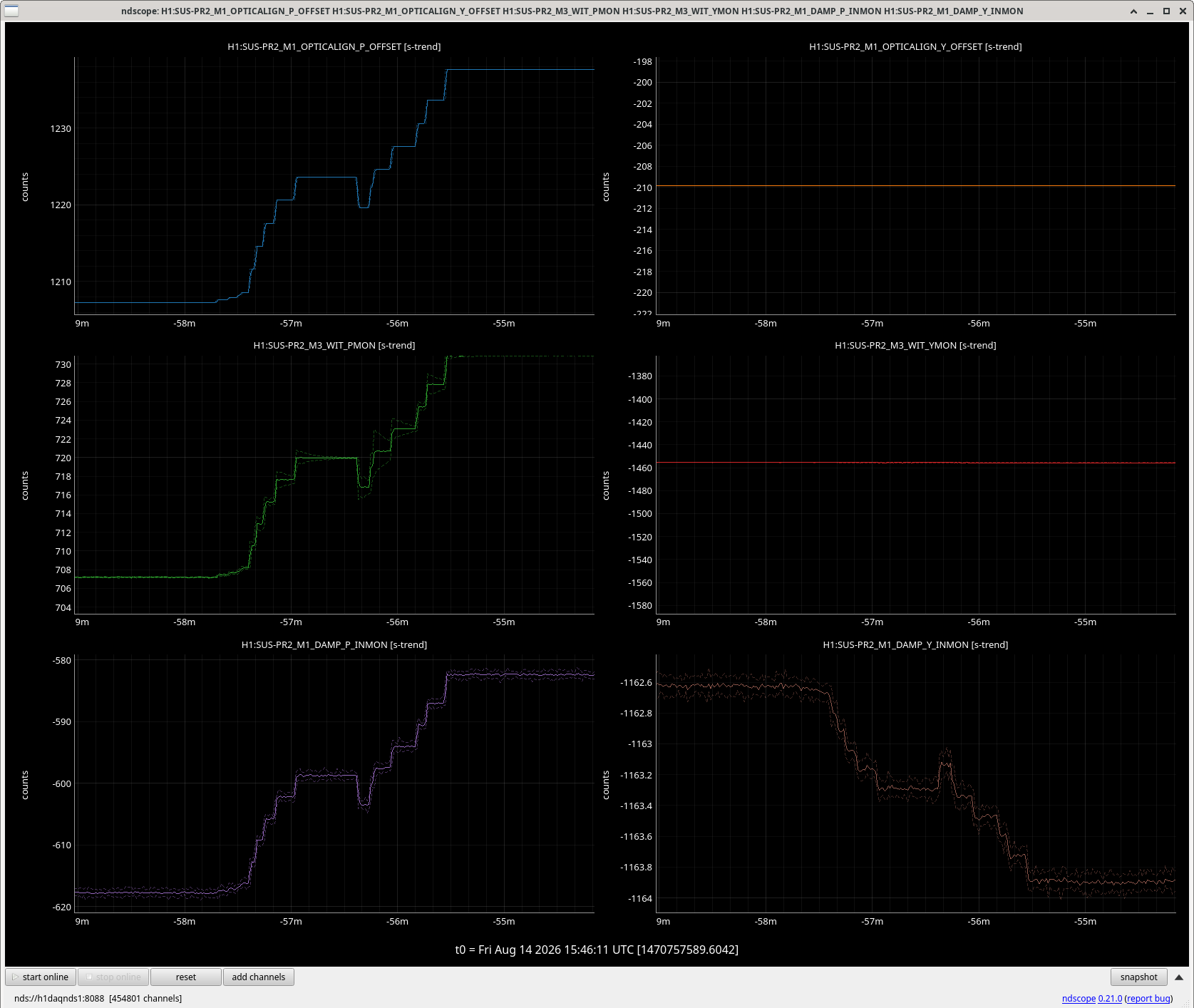Click the -57m time tick under the DAMP_Y_INMON plot
The image size is (1194, 1008).
tap(873, 921)
